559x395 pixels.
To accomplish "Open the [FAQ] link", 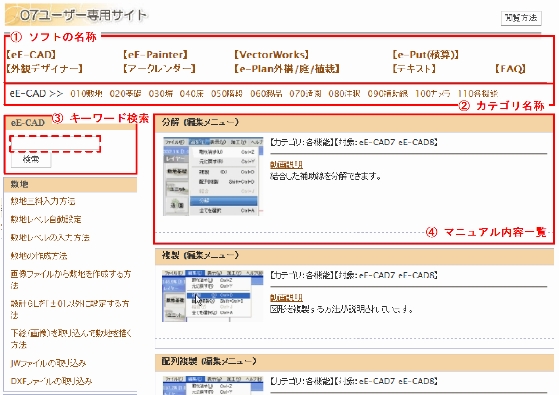I will pyautogui.click(x=510, y=68).
